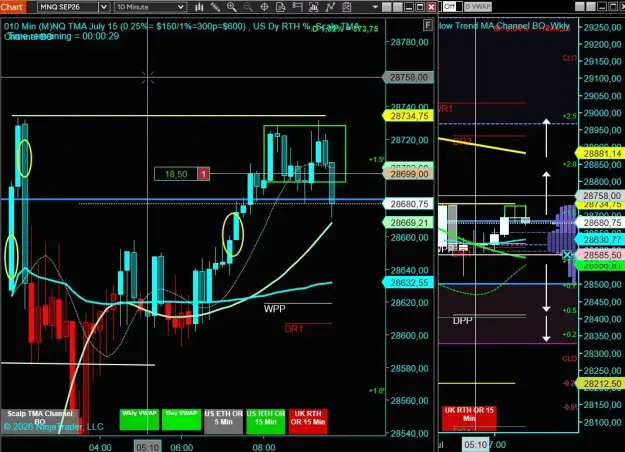
Task: Click the US RTH OR 15 Min button
Action: point(265,421)
